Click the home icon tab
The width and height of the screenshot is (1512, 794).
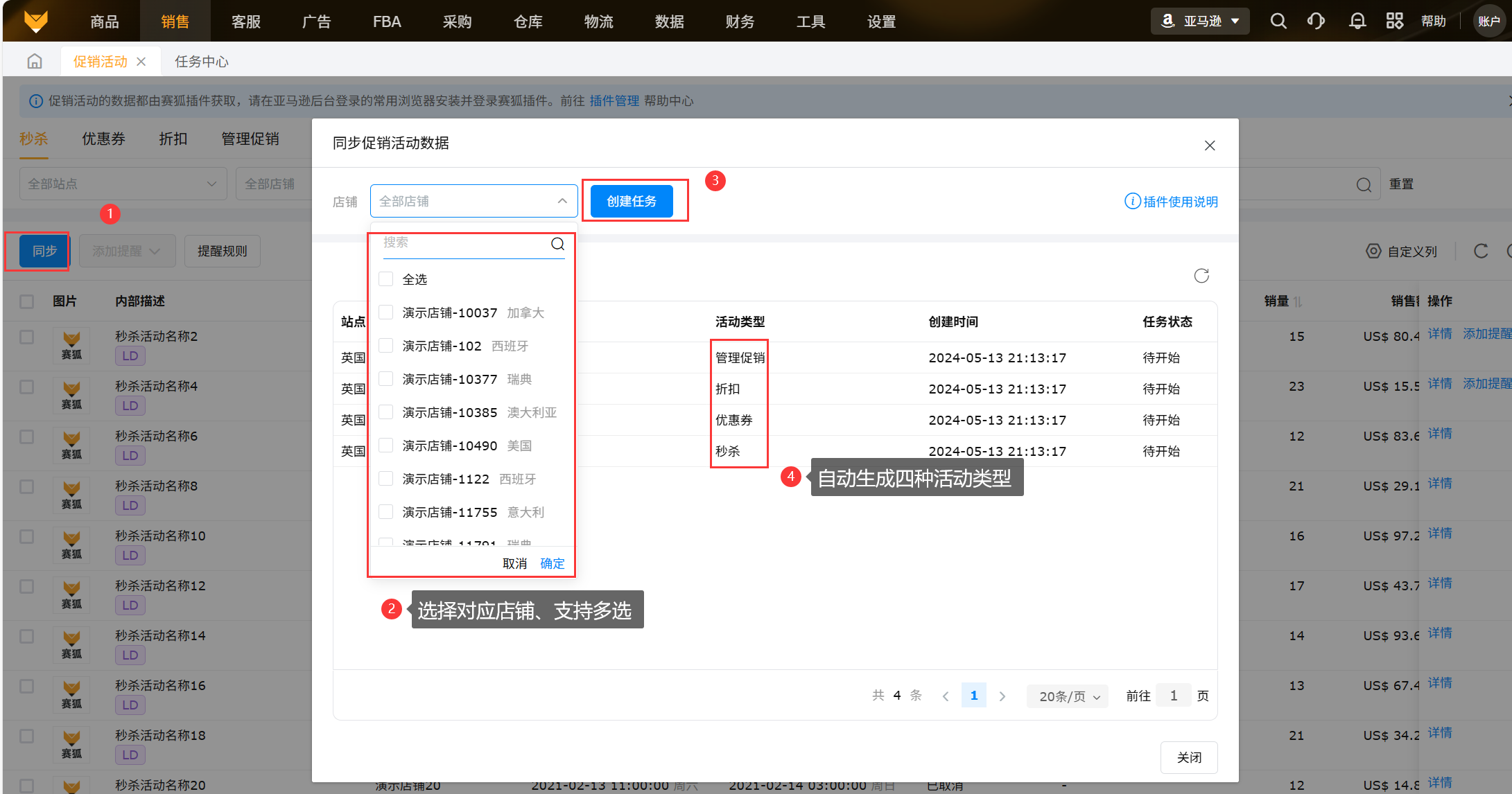click(35, 62)
